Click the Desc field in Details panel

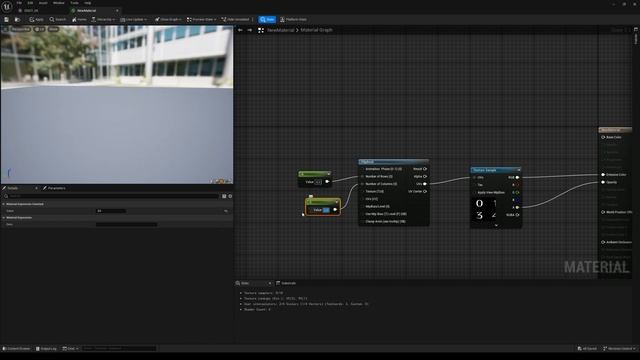[127, 224]
